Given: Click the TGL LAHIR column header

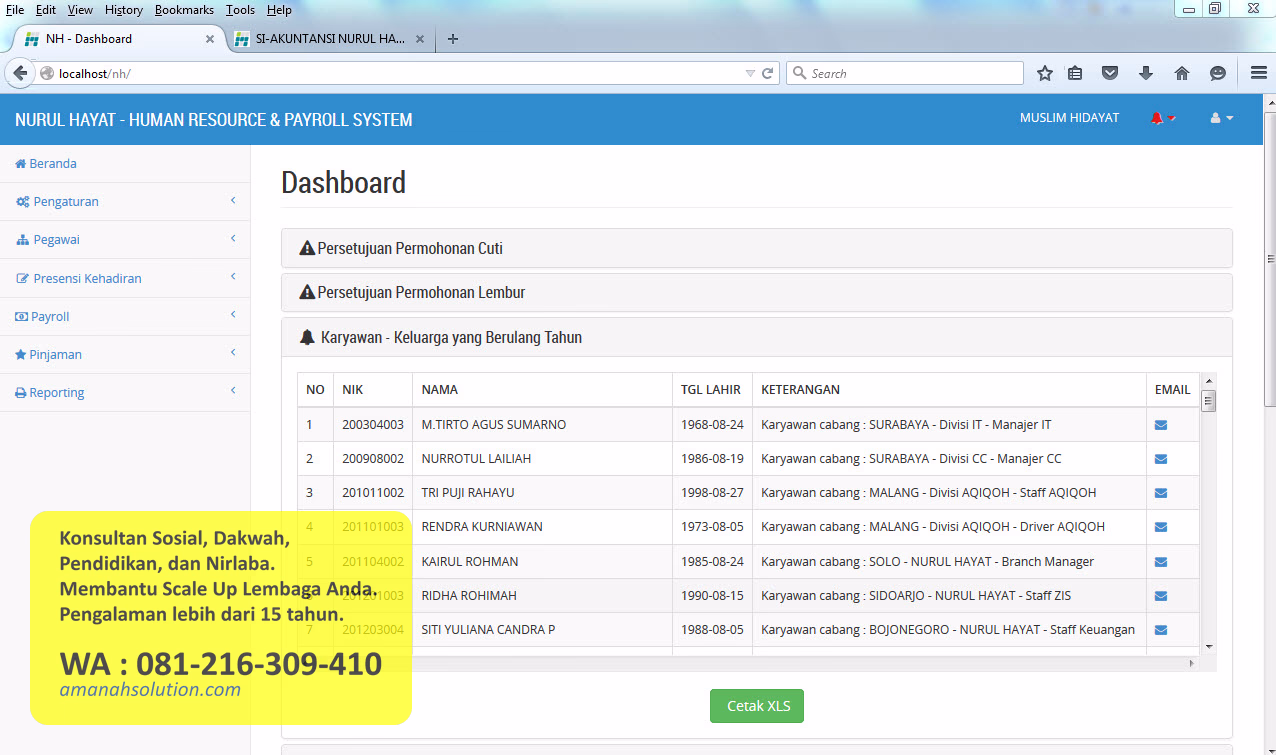Looking at the screenshot, I should (x=711, y=390).
